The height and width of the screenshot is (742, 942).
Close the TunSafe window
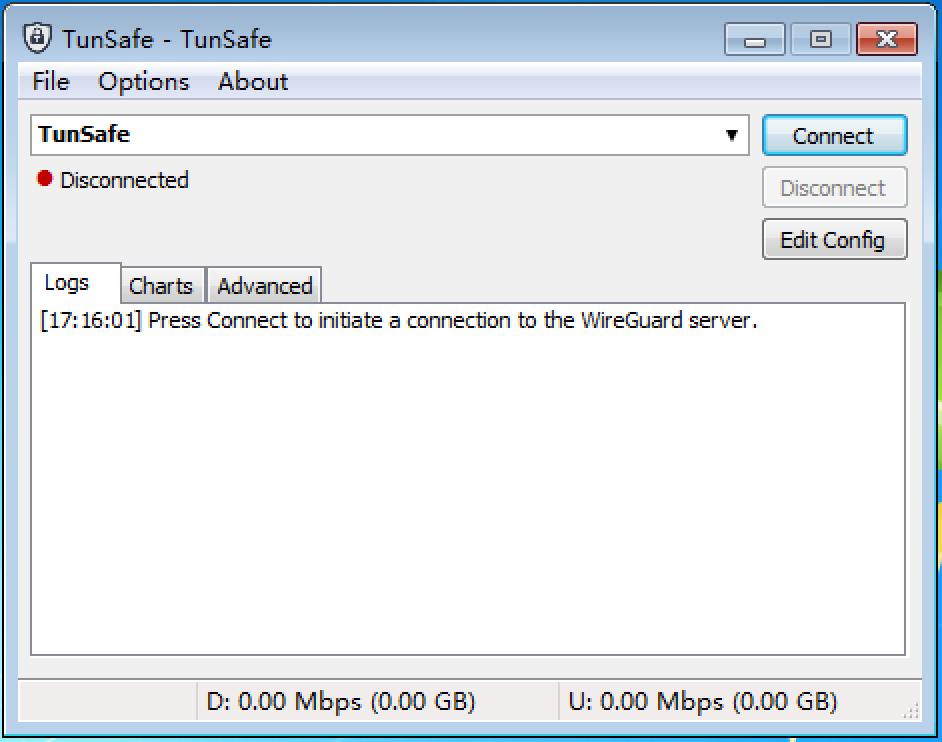[887, 39]
